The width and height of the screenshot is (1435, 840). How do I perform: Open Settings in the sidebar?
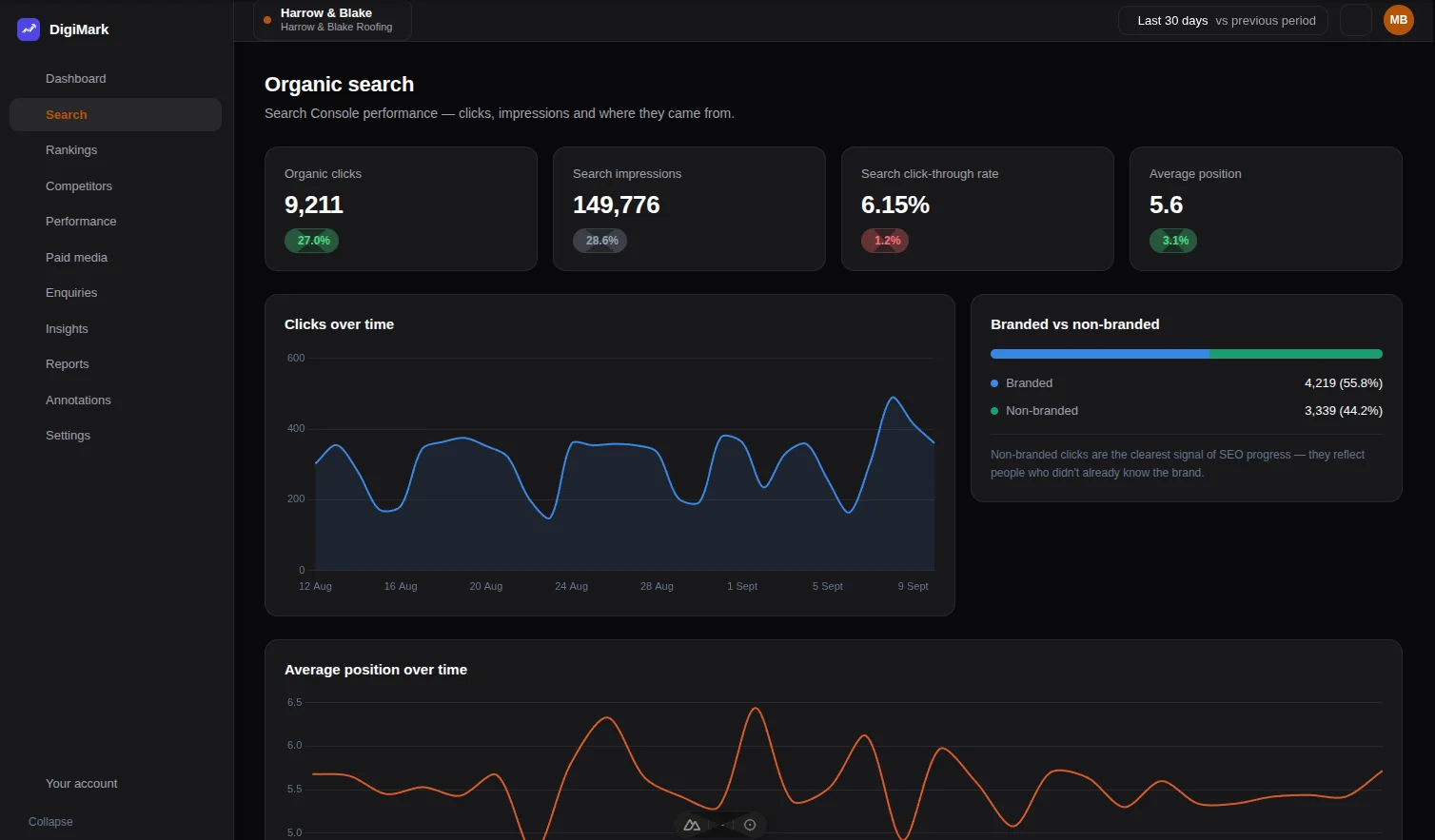click(x=115, y=436)
